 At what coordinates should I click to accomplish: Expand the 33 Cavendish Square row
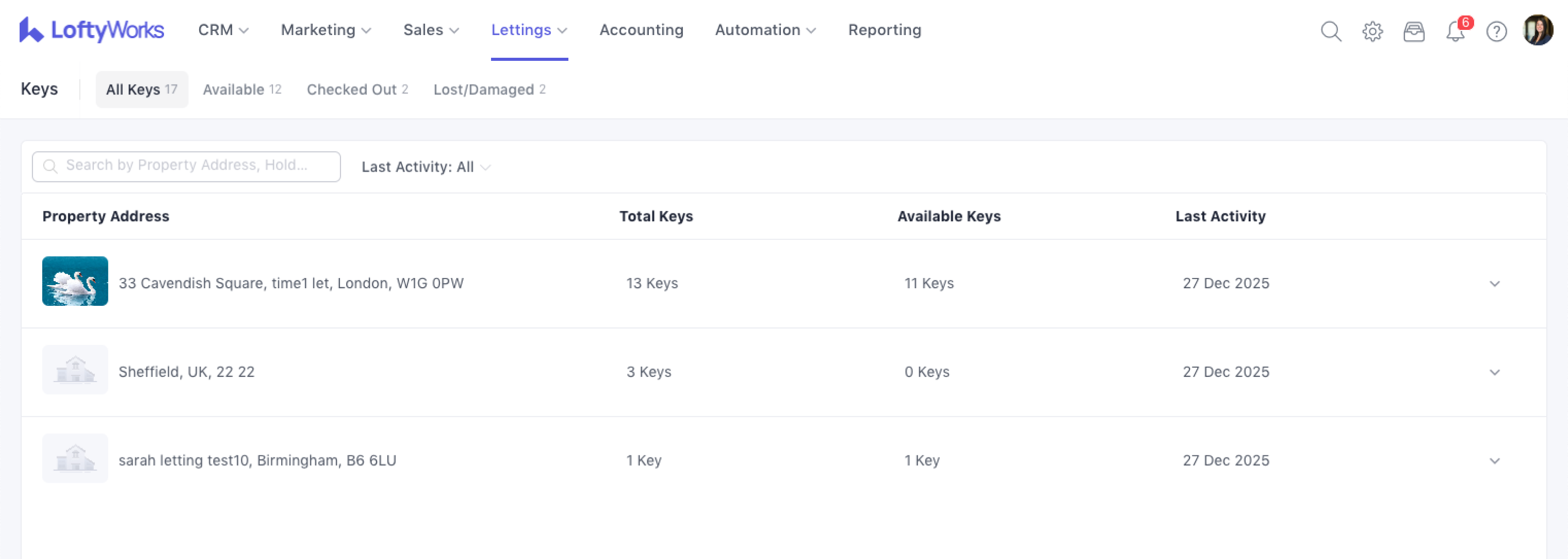1494,284
